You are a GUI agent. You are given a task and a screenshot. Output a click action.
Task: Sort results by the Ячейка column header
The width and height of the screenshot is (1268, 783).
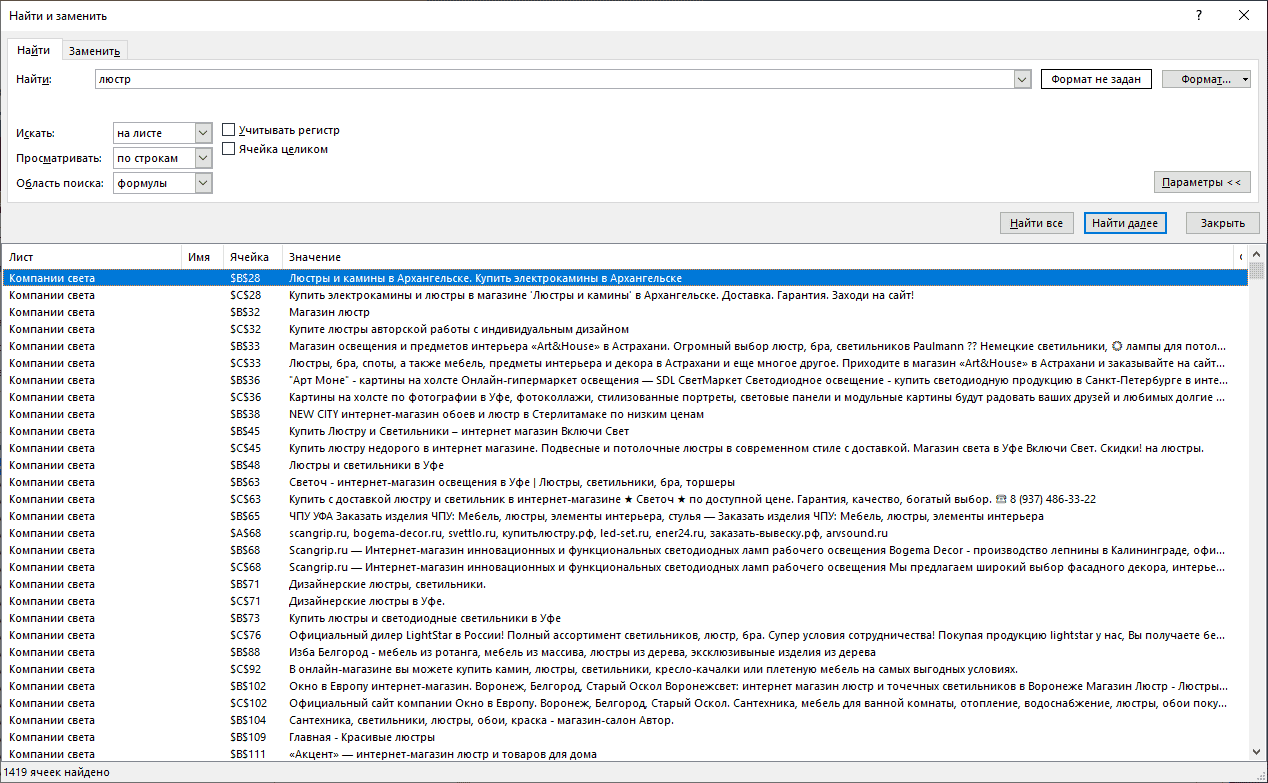click(x=252, y=257)
